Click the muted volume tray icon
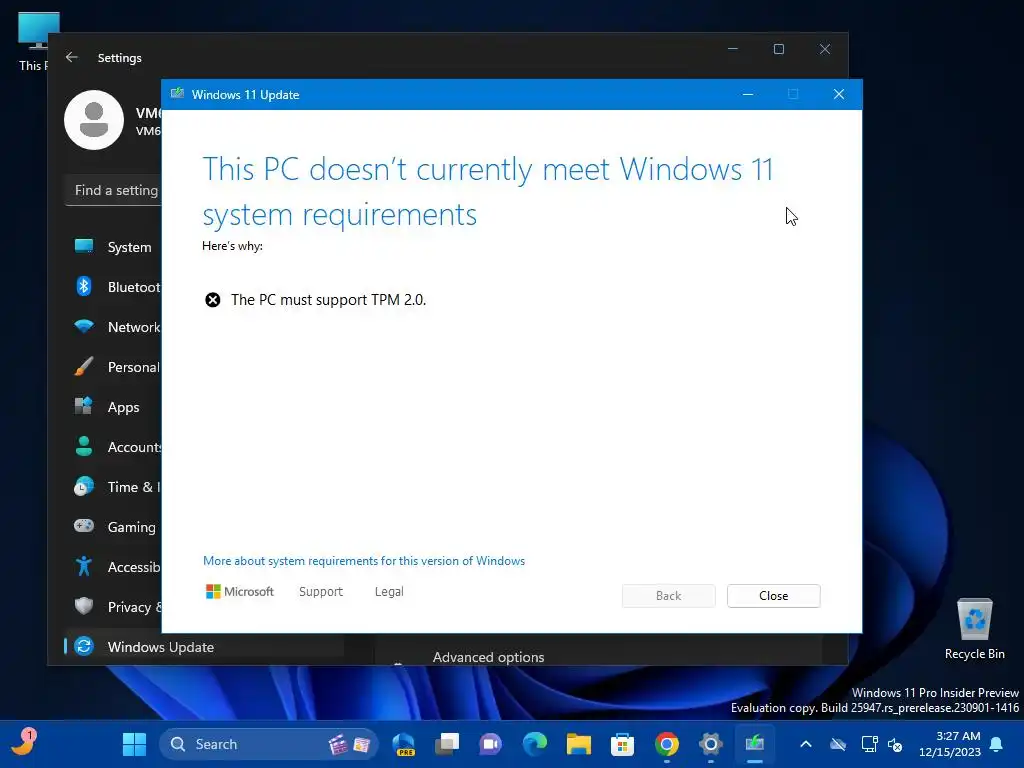 point(895,744)
